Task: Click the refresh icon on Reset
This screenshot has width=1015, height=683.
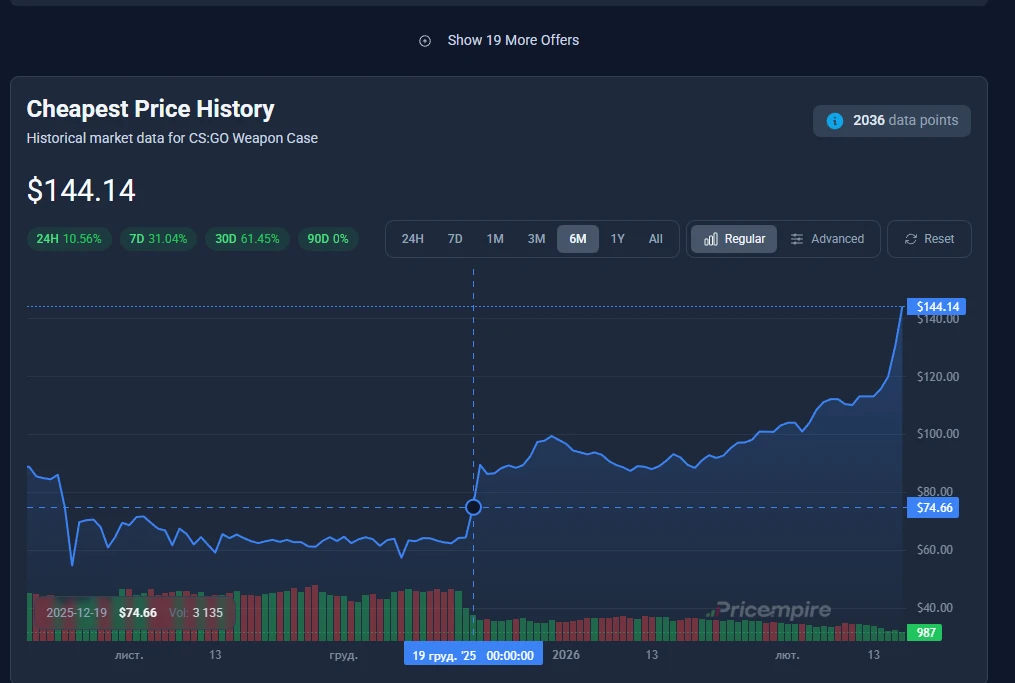Action: pos(911,239)
